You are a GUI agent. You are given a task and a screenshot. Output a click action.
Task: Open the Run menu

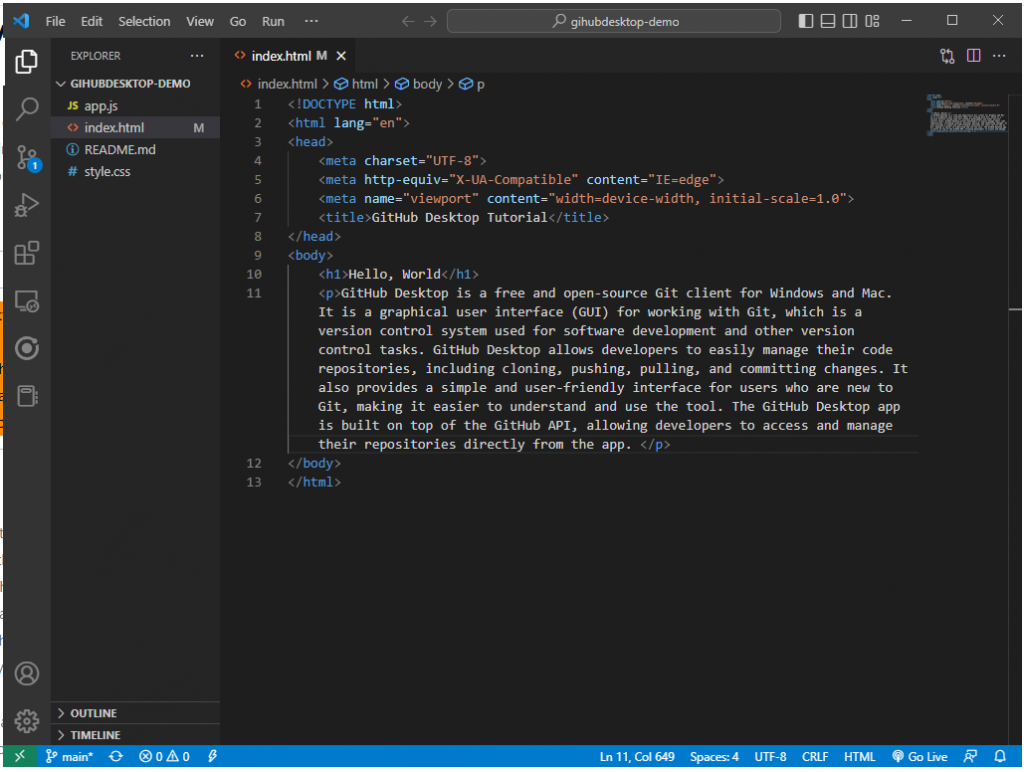click(273, 22)
